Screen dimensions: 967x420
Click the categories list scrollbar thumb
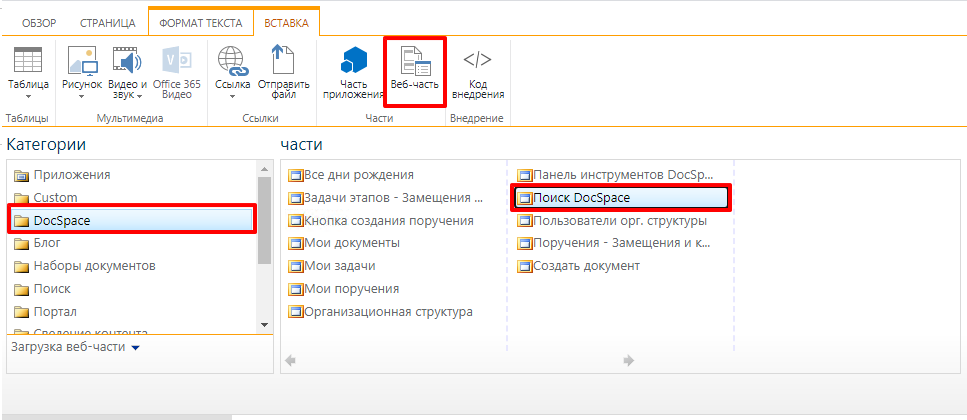click(264, 221)
